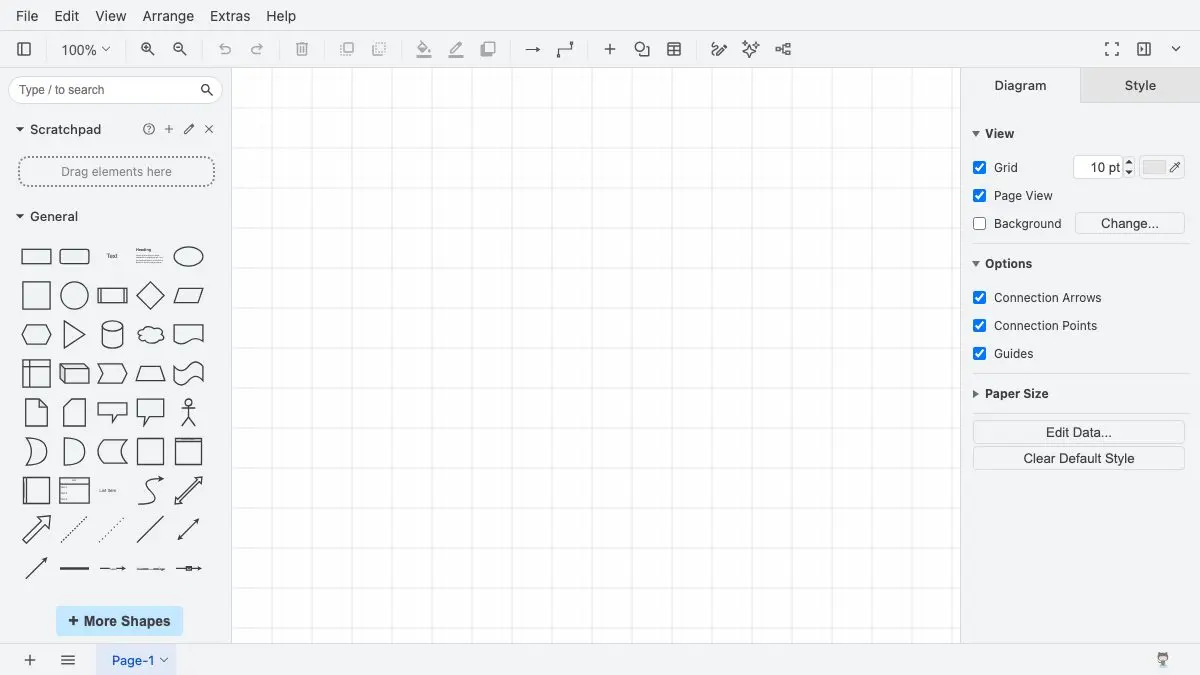Viewport: 1200px width, 675px height.
Task: Click the redo arrow icon
Action: [257, 49]
